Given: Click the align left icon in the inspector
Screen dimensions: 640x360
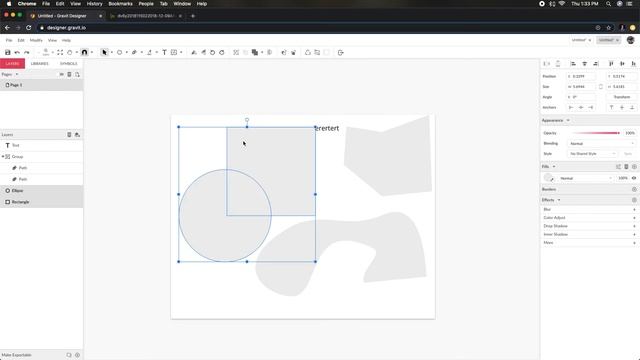Looking at the screenshot, I should pos(573,64).
